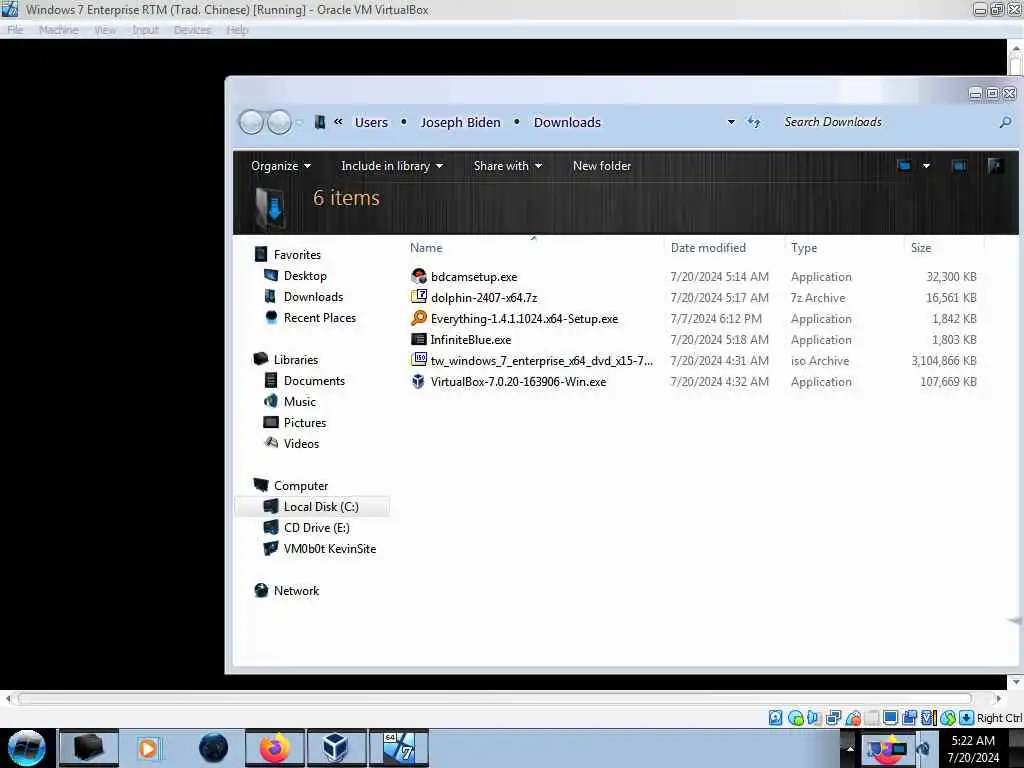The image size is (1024, 768).
Task: Open Music library in sidebar
Action: pos(289,401)
